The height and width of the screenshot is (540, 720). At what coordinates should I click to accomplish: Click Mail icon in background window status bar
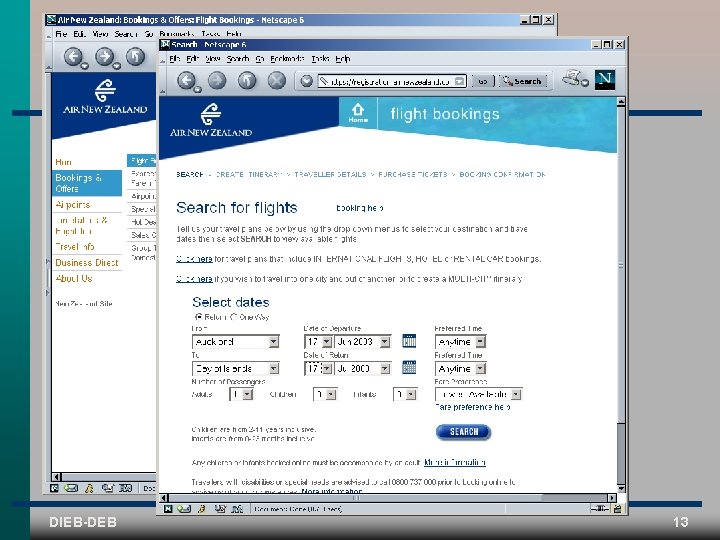71,488
